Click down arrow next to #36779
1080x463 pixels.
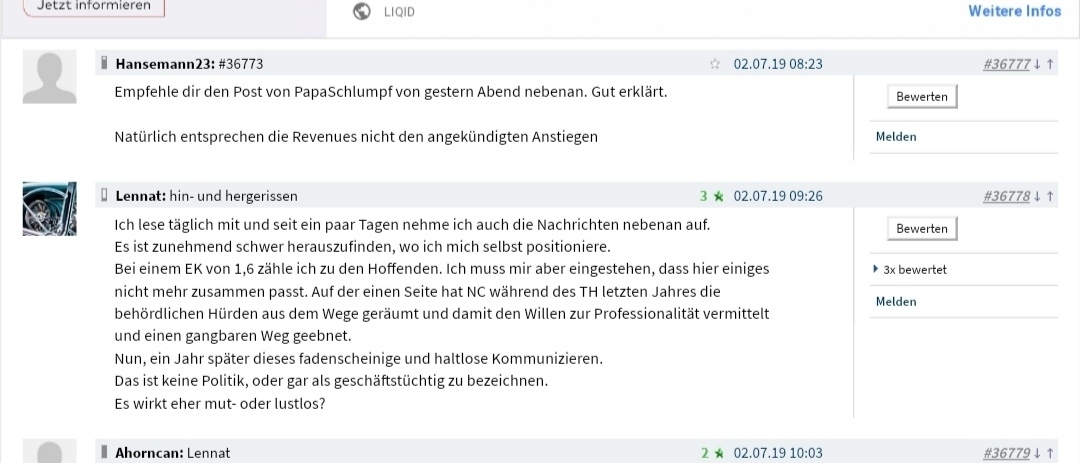1037,453
